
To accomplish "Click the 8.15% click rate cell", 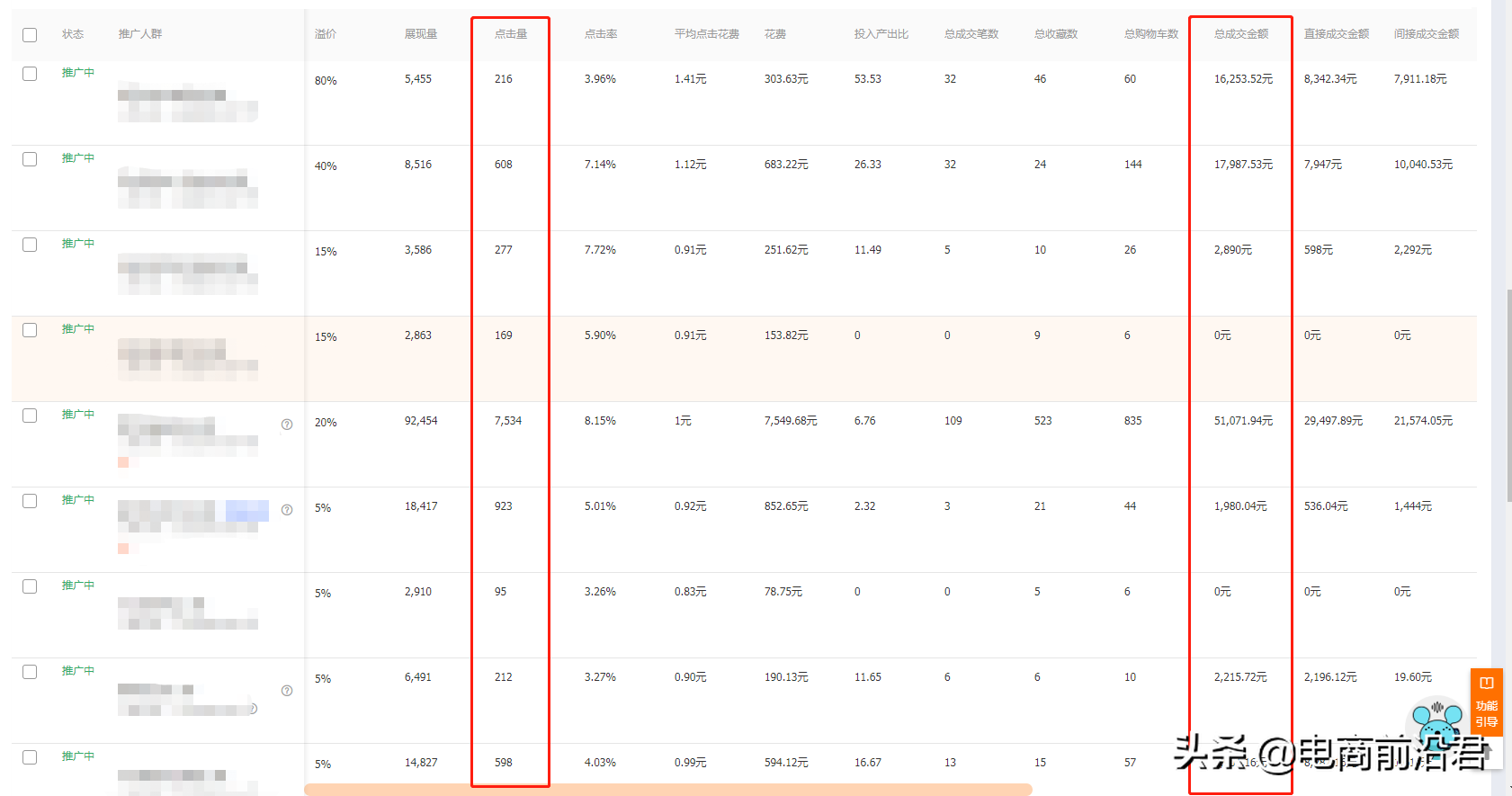I will pyautogui.click(x=600, y=421).
